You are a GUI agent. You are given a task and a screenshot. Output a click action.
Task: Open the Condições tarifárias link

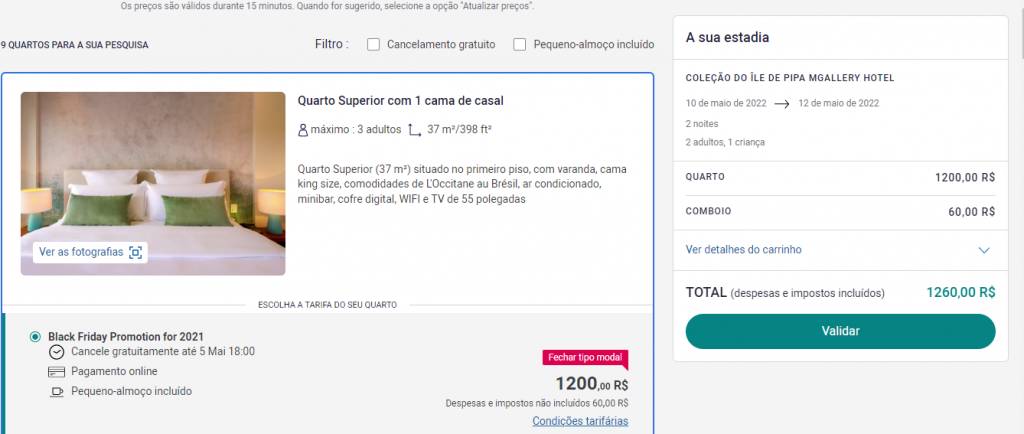tap(580, 421)
